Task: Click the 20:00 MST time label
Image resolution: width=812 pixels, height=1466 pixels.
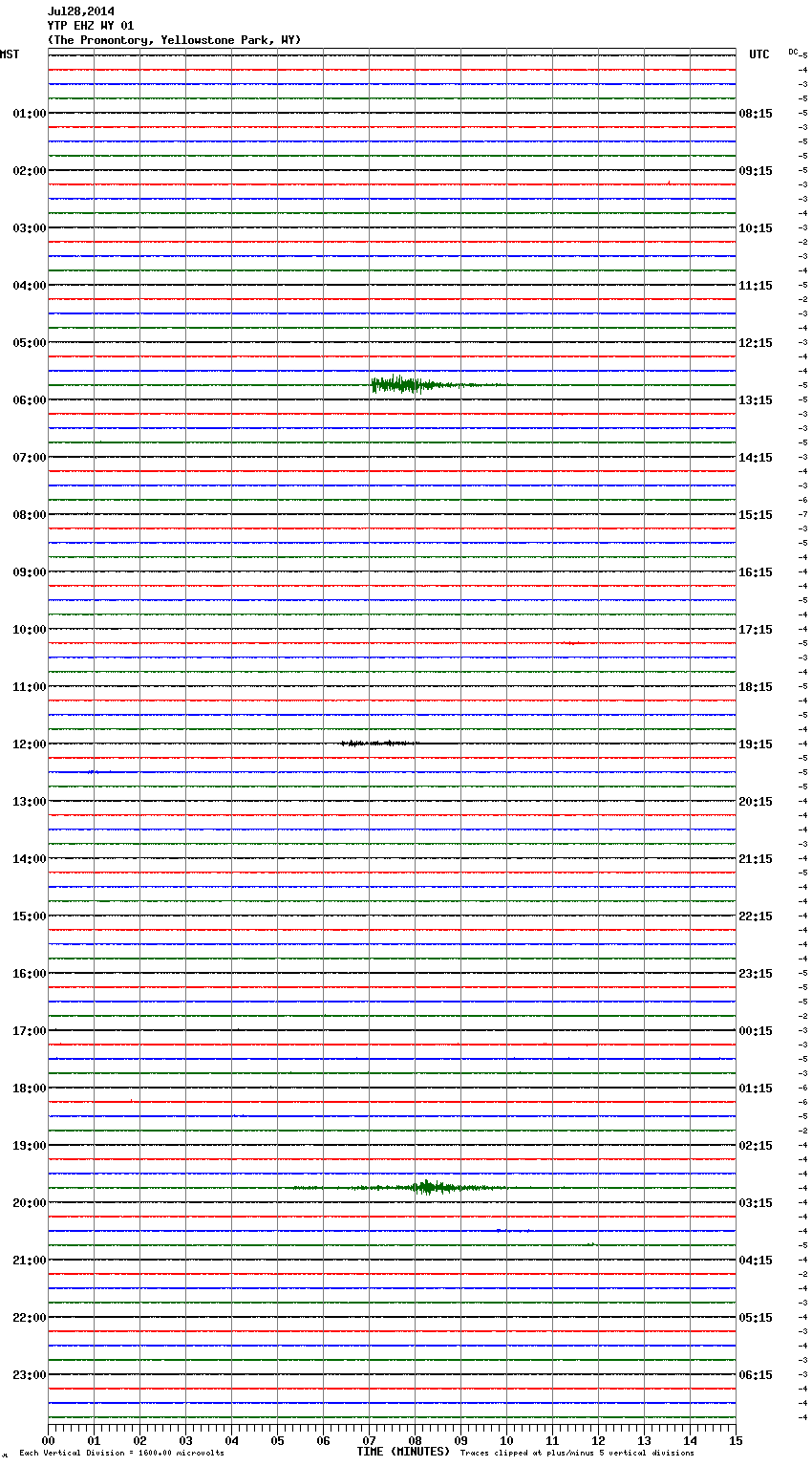Action: (30, 1203)
